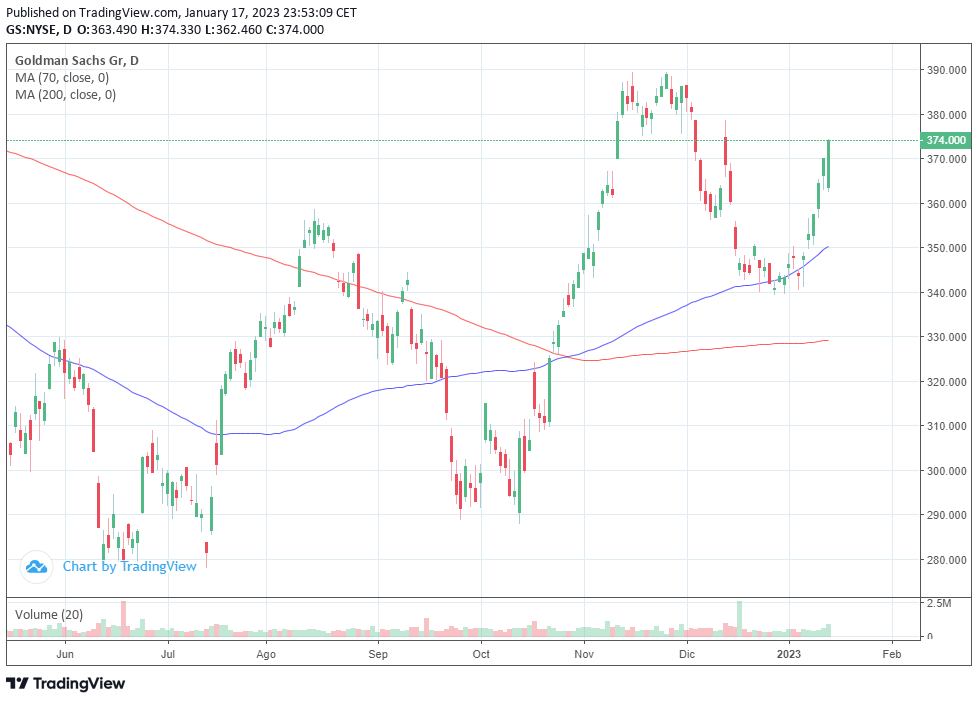This screenshot has height=702, width=978.
Task: Click the 'Volume (20)' indicator label
Action: click(49, 615)
